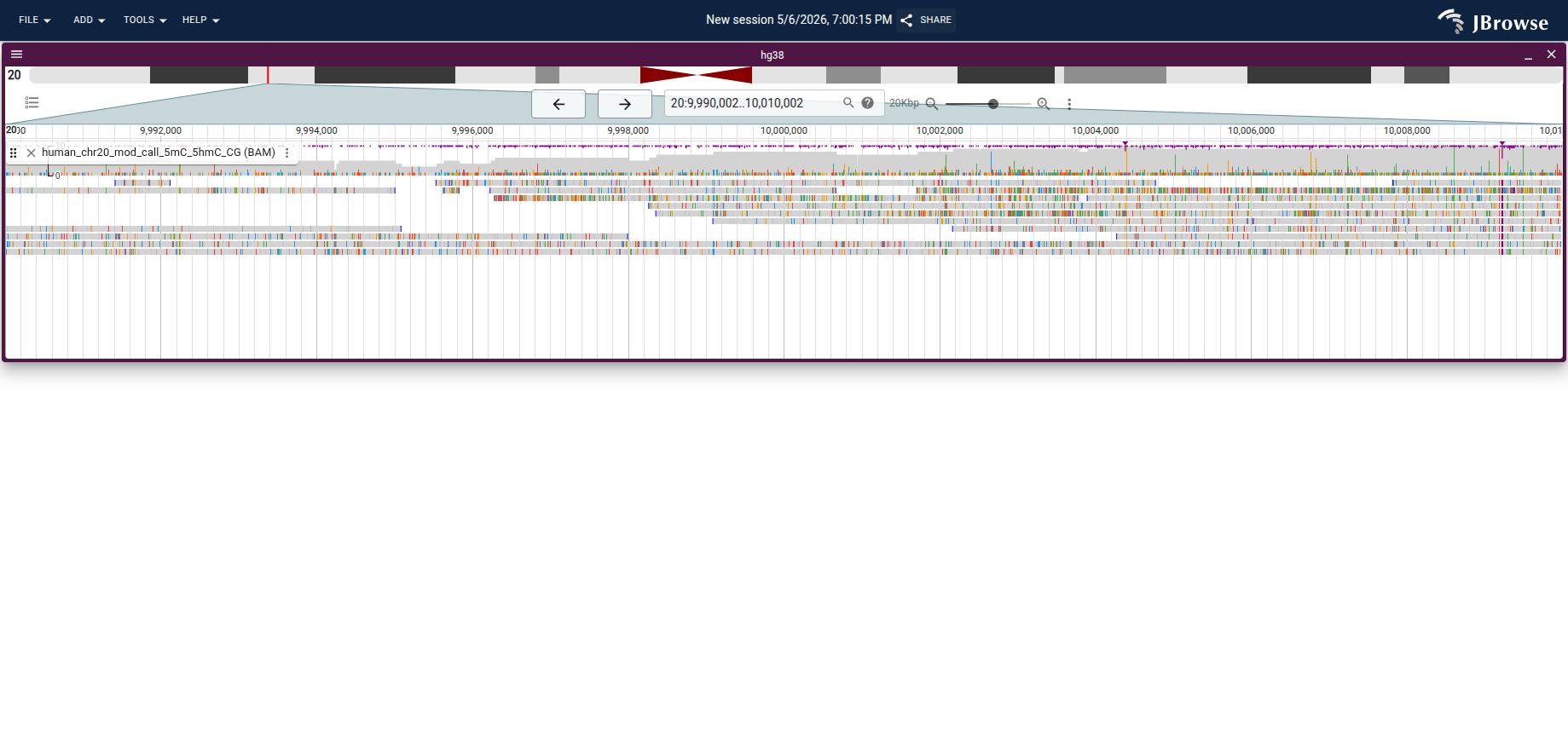This screenshot has height=755, width=1568.
Task: Minimize the hg38 view
Action: (x=1528, y=55)
